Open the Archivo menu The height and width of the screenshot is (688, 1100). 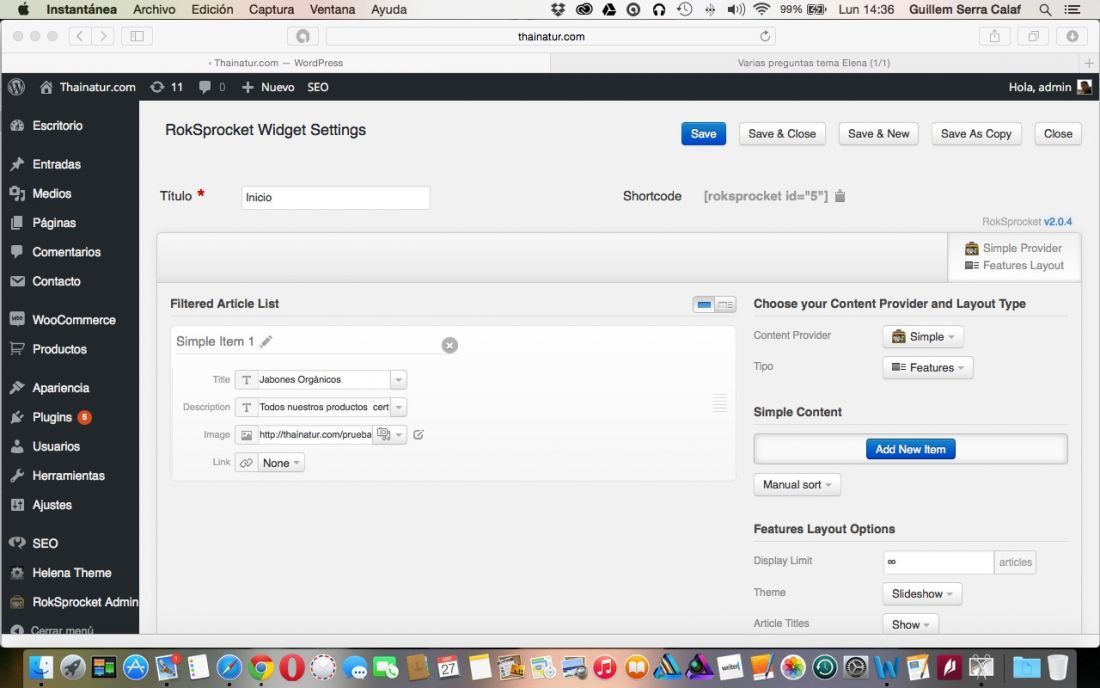(x=154, y=9)
